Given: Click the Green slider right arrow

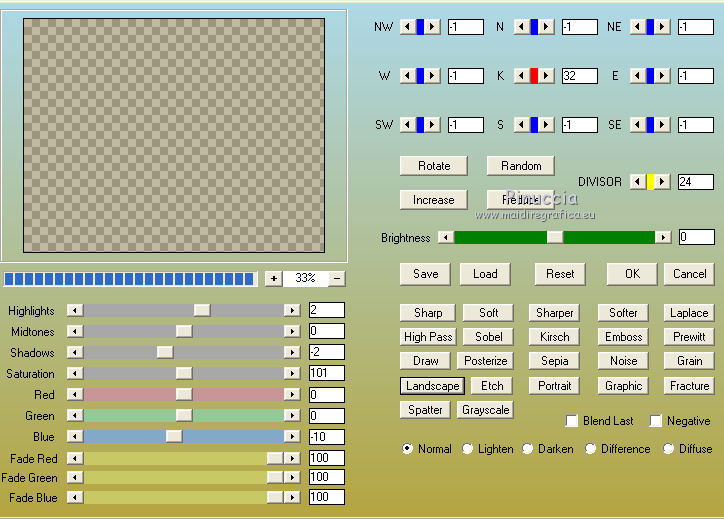Looking at the screenshot, I should pyautogui.click(x=292, y=416).
